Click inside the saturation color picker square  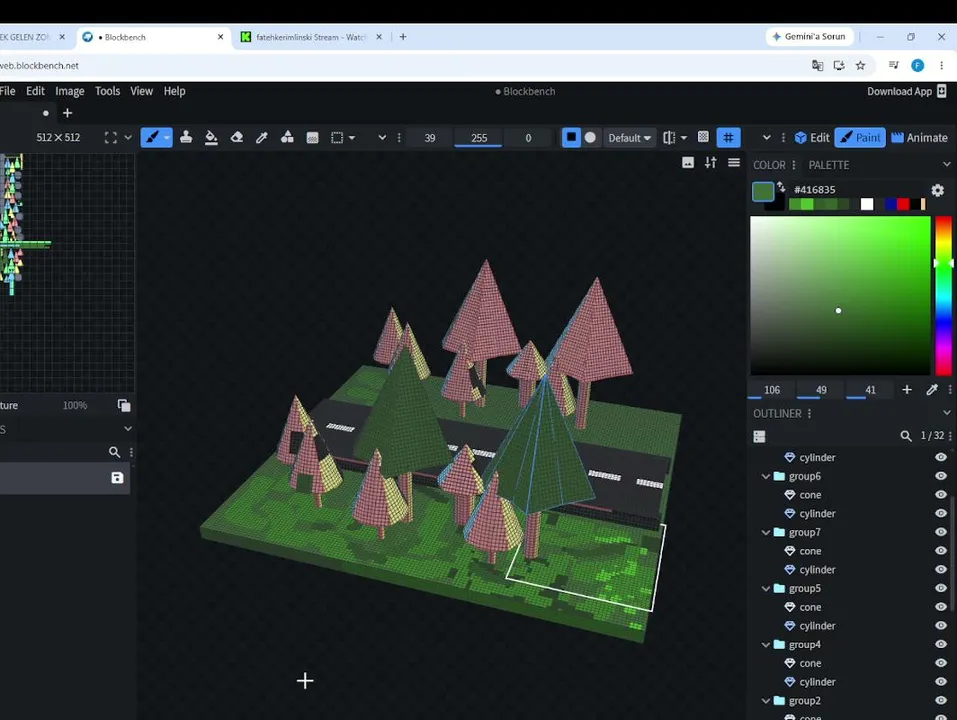pyautogui.click(x=840, y=295)
